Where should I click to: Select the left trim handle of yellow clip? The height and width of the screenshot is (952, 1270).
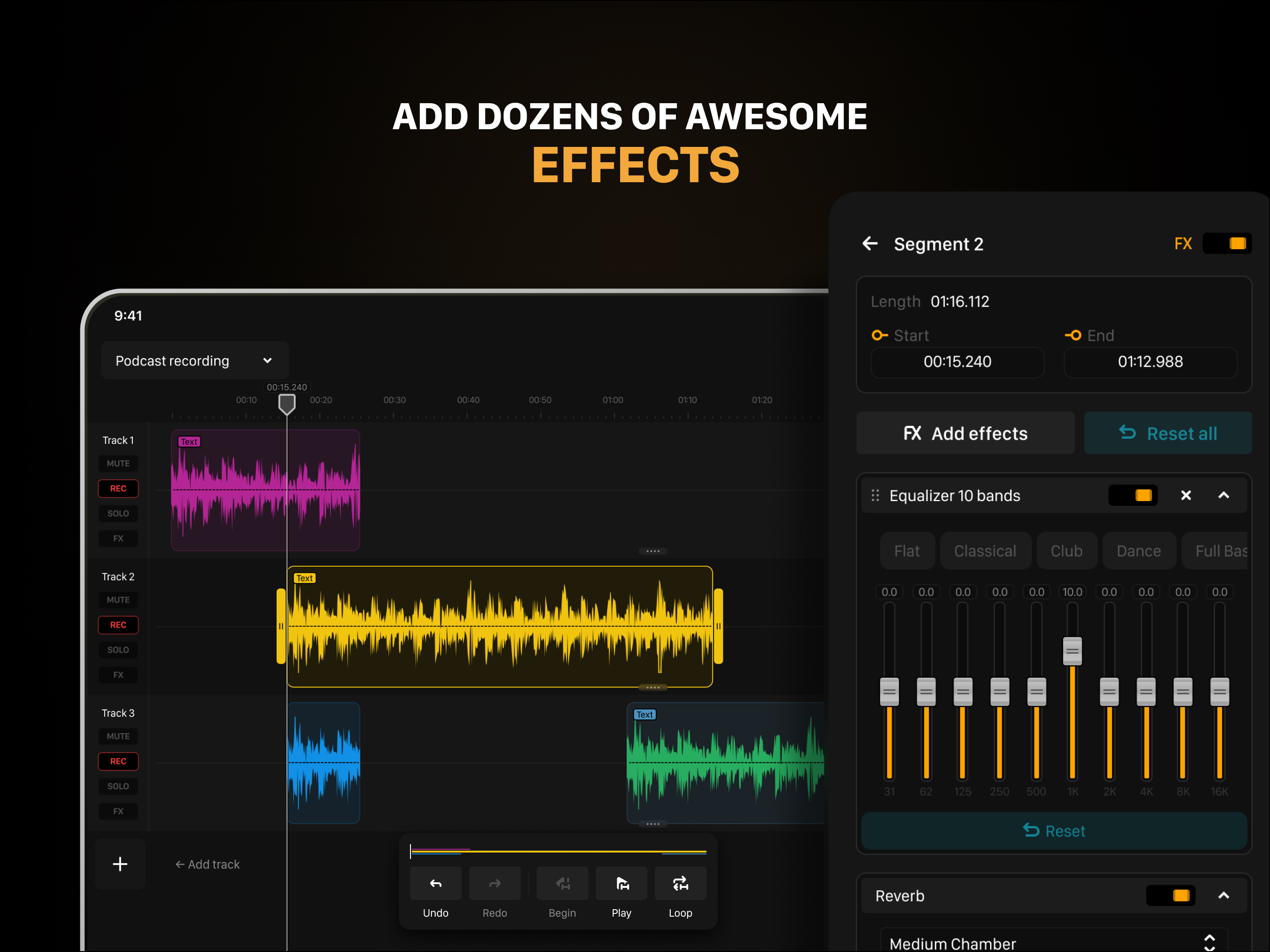click(x=281, y=626)
